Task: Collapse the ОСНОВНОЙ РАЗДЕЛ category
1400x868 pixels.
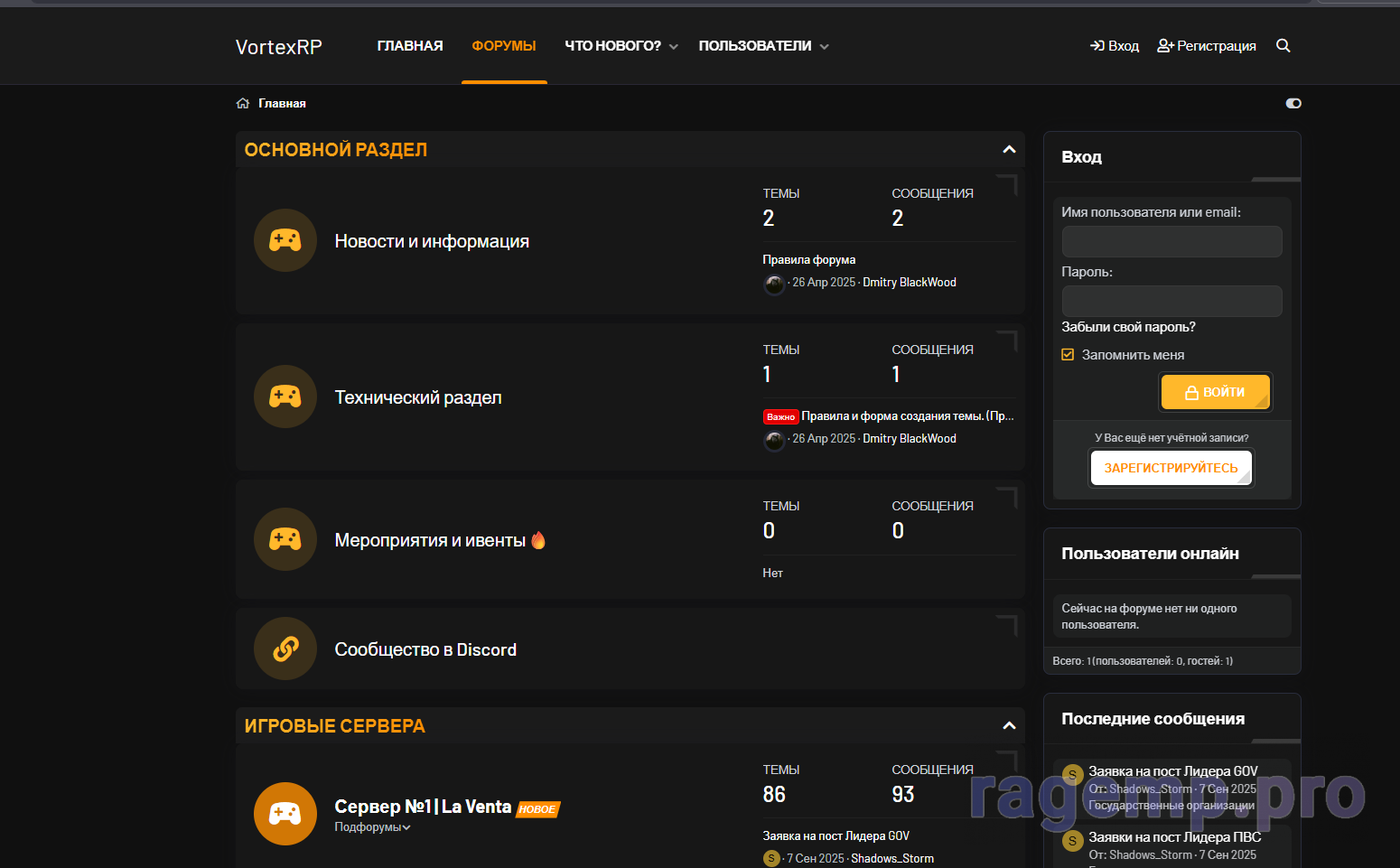Action: point(1009,150)
